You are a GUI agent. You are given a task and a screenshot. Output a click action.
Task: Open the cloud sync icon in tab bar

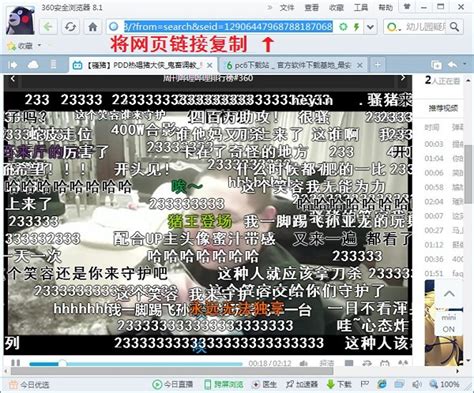(x=33, y=65)
